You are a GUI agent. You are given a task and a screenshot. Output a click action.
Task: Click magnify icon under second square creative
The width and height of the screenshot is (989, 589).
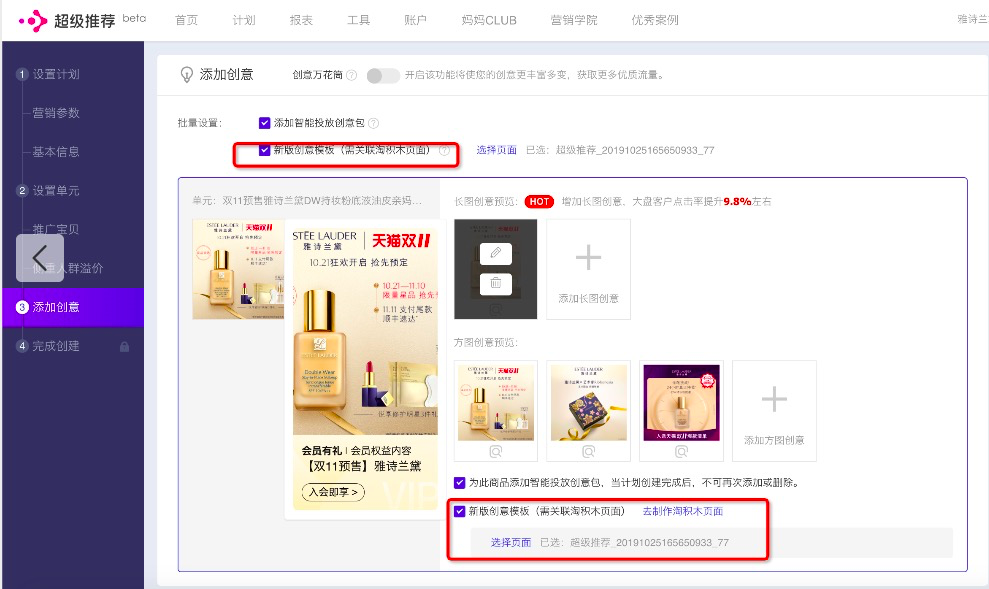pos(588,452)
